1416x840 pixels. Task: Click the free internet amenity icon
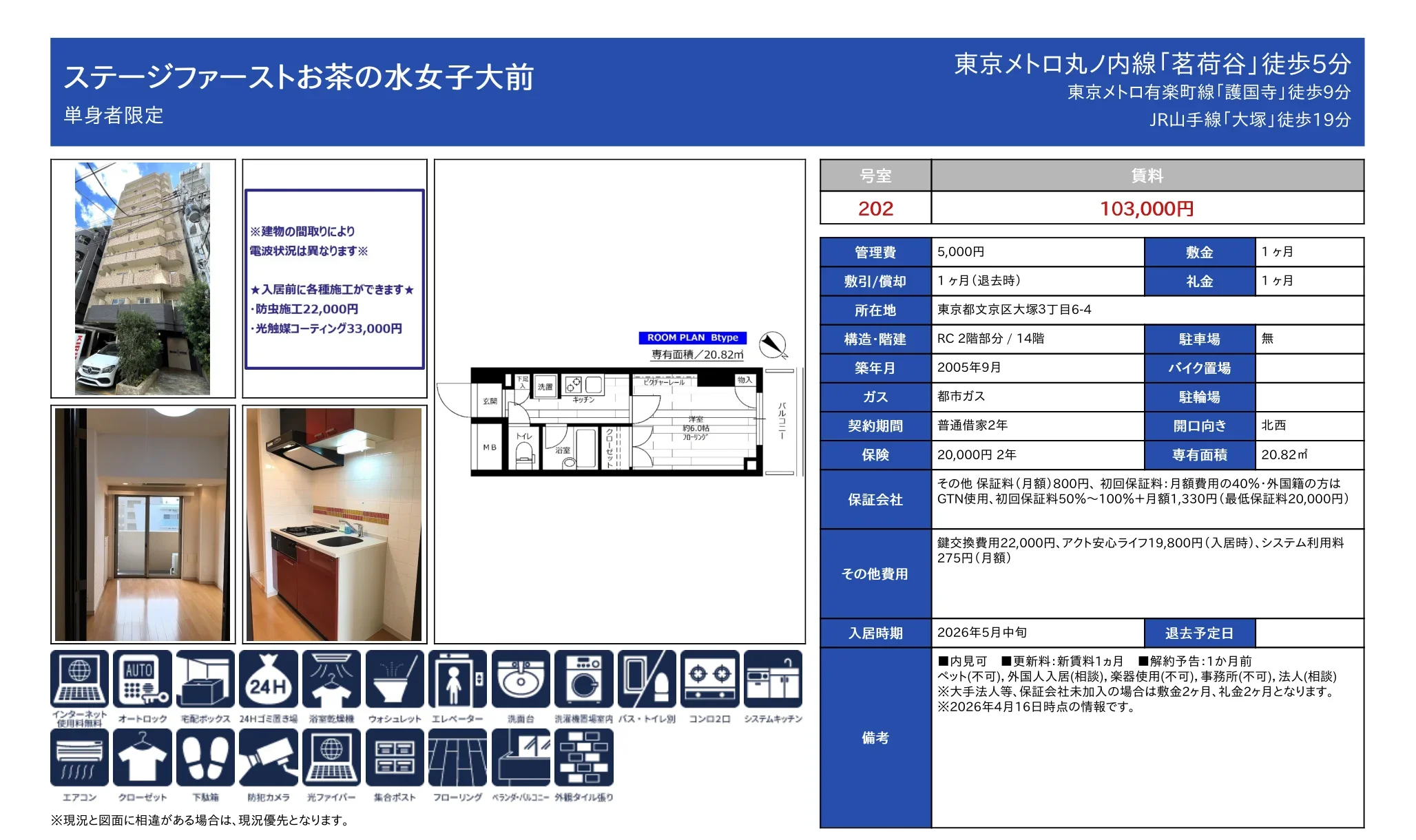pos(79,679)
